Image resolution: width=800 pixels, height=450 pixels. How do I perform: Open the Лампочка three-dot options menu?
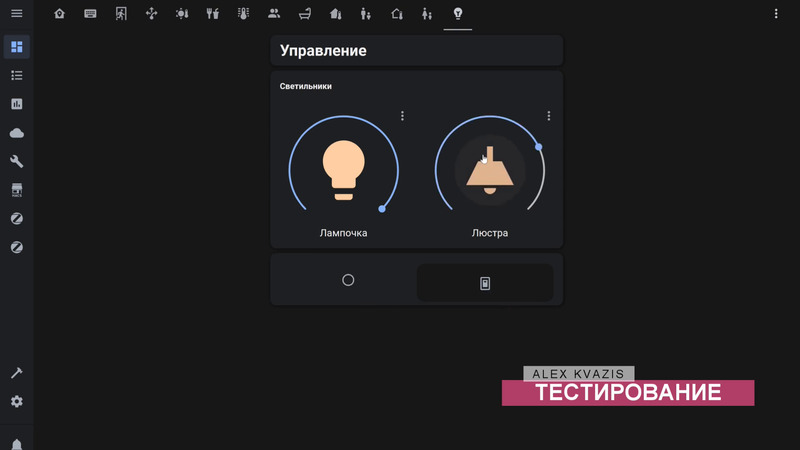403,116
